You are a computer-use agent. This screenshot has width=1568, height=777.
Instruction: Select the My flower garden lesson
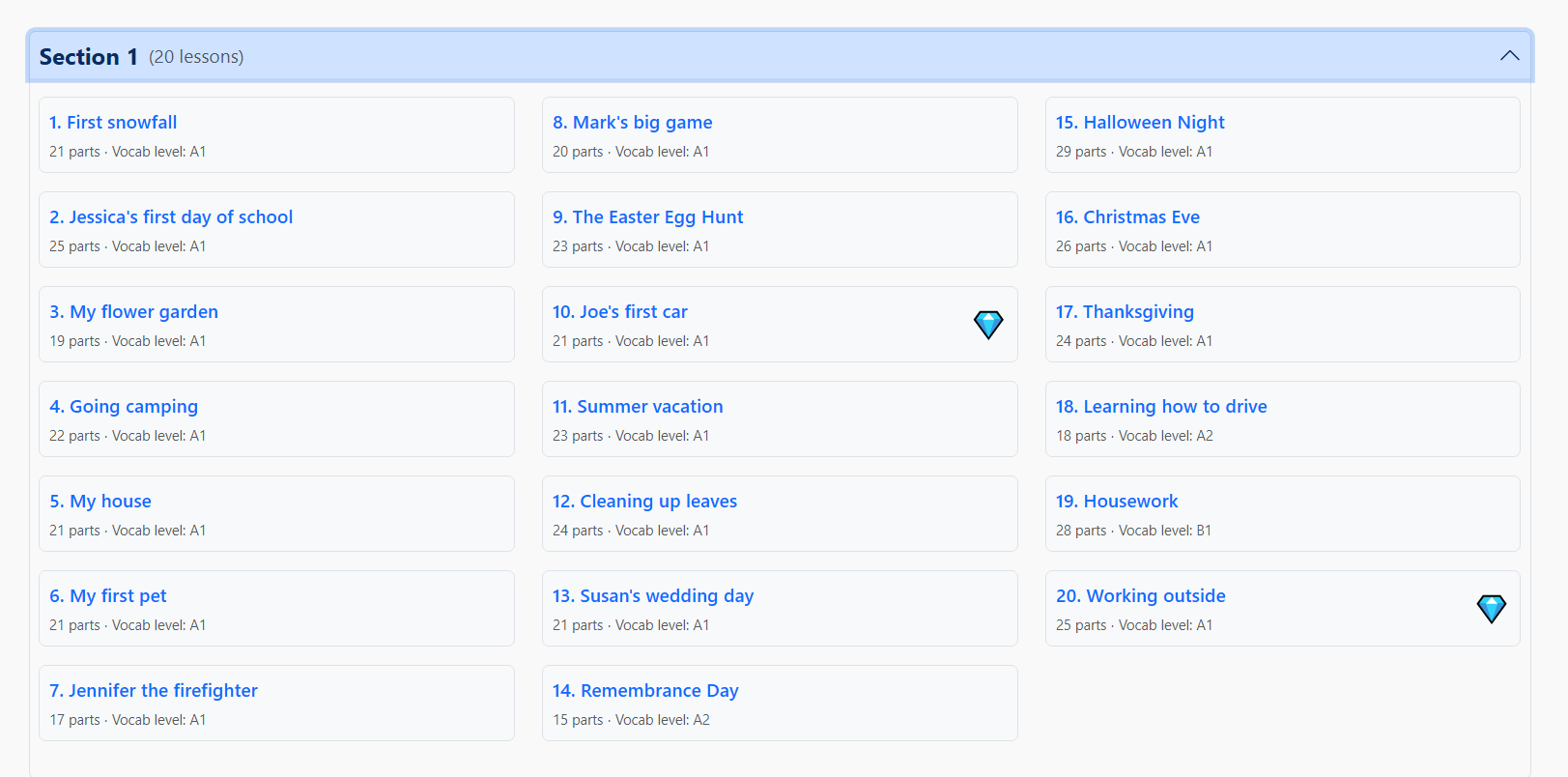coord(133,312)
